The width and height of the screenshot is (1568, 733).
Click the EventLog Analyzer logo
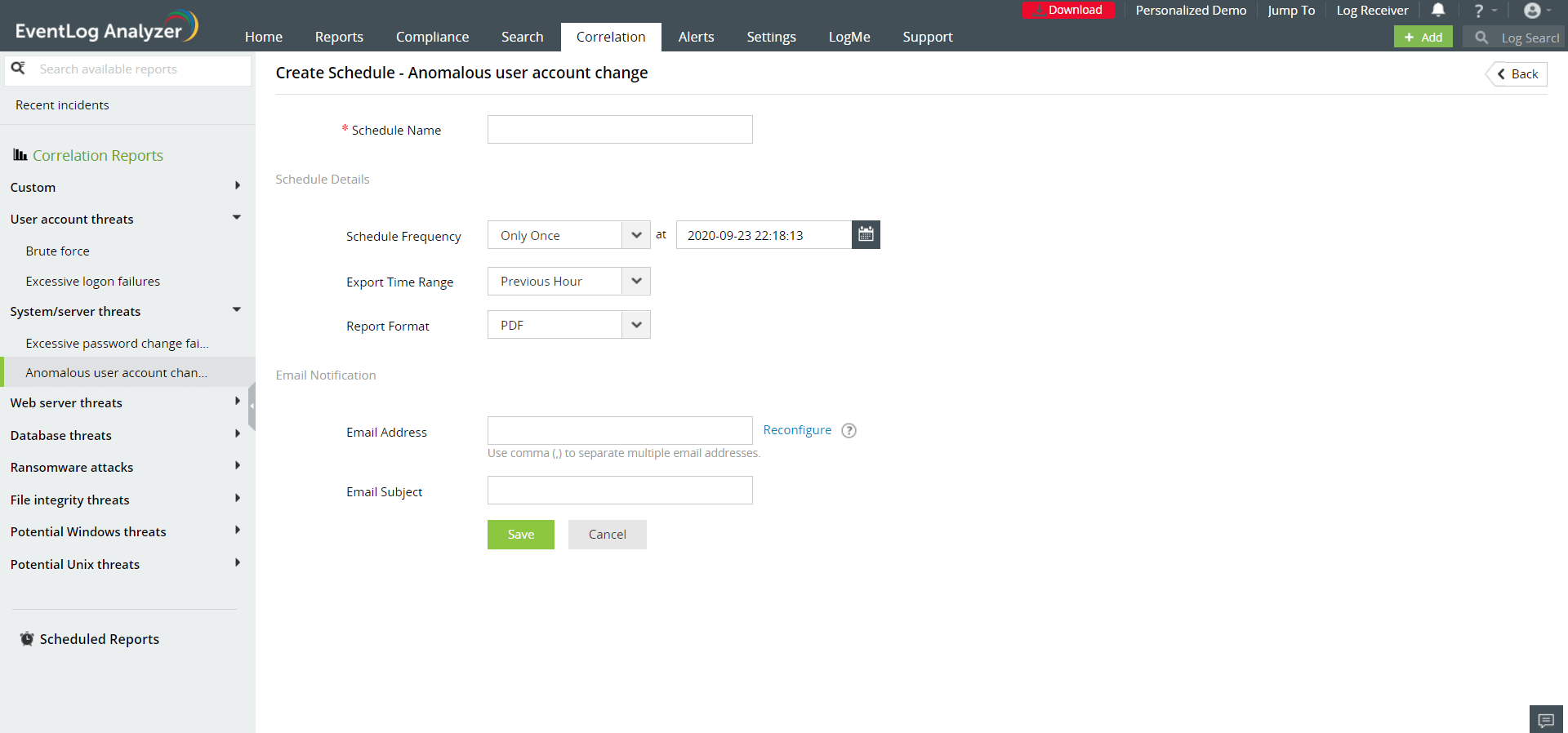pyautogui.click(x=106, y=26)
